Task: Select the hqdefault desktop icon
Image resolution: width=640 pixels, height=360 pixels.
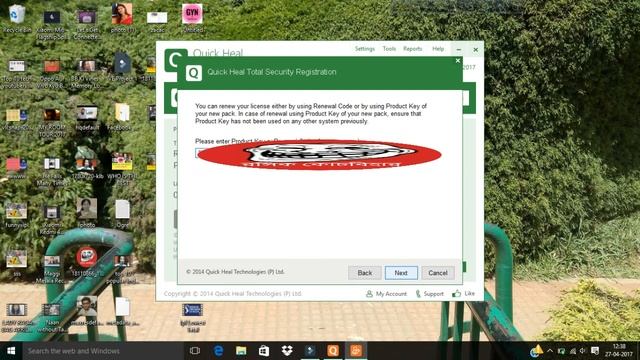Action: pyautogui.click(x=87, y=118)
